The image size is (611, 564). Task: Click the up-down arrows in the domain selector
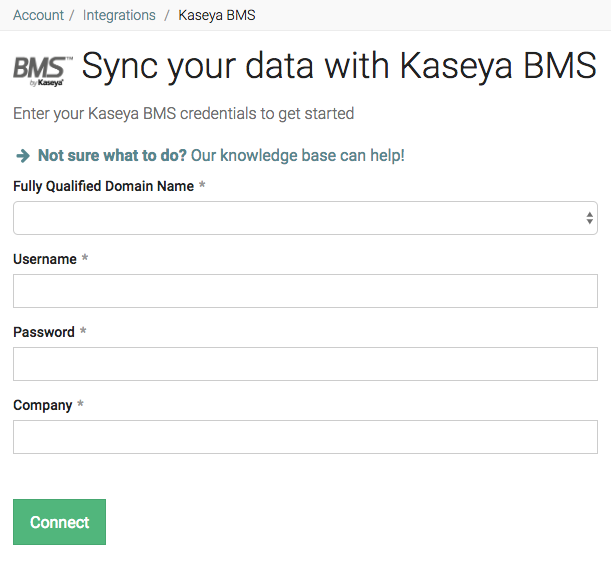pos(590,218)
